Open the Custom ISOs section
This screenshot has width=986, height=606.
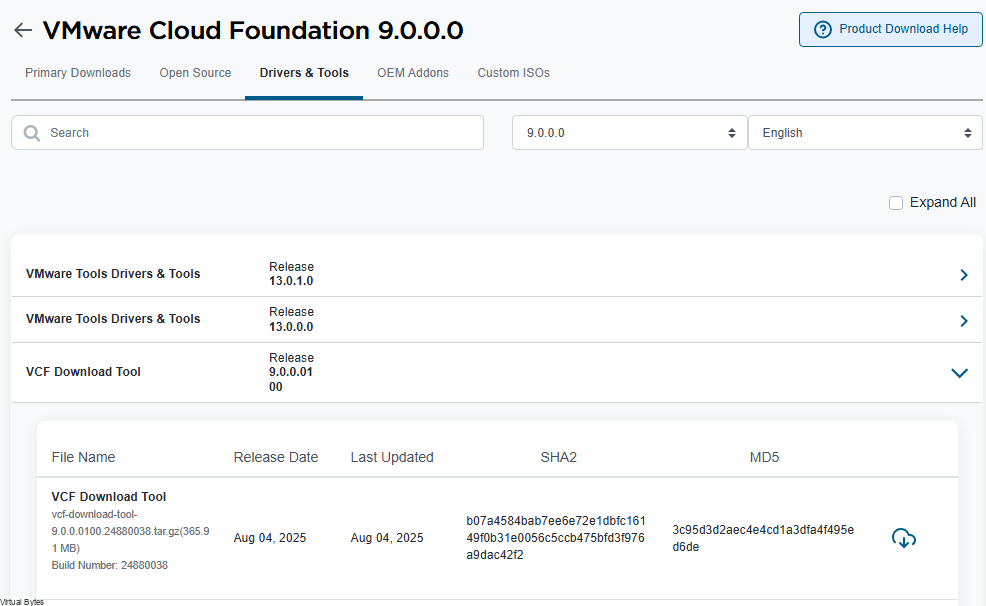513,72
